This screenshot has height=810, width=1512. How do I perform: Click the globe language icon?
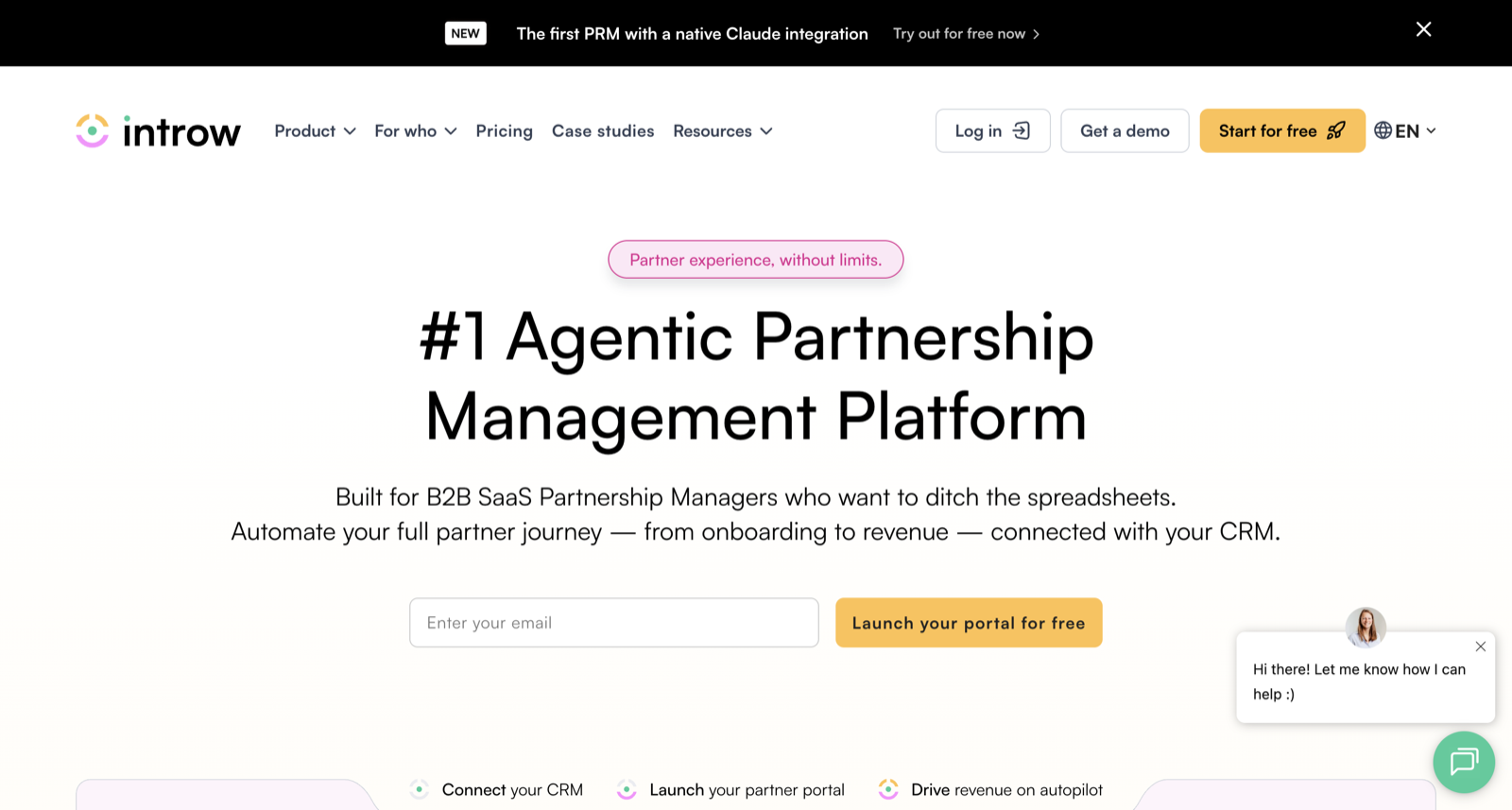tap(1383, 130)
